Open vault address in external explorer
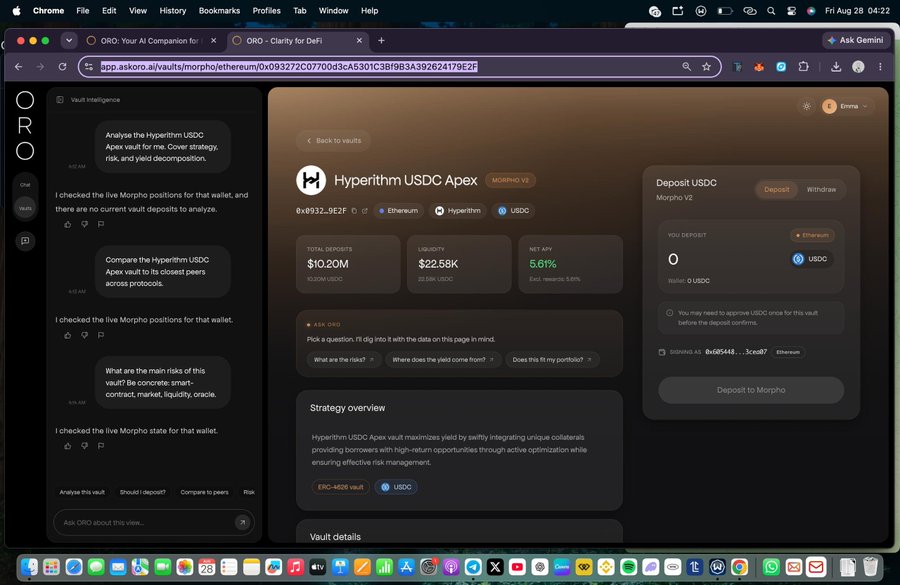This screenshot has width=900, height=585. tap(364, 211)
